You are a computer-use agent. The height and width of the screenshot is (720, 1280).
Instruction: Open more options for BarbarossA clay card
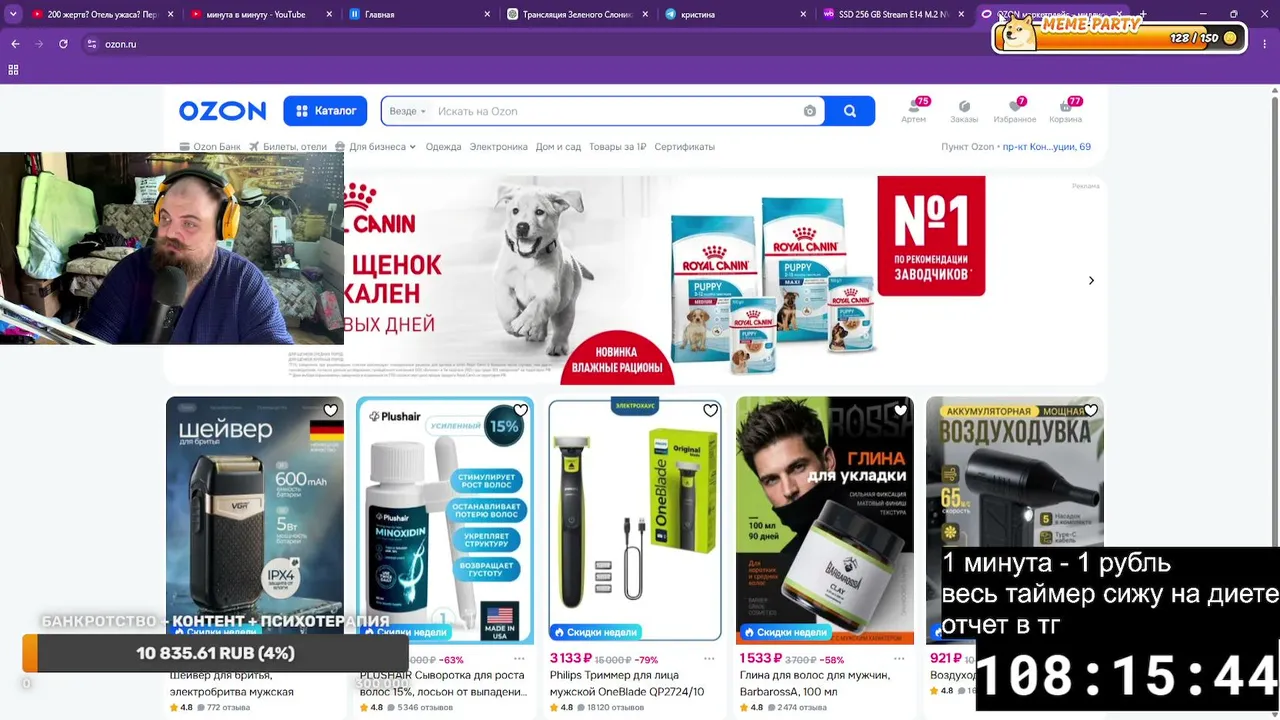[x=899, y=659]
